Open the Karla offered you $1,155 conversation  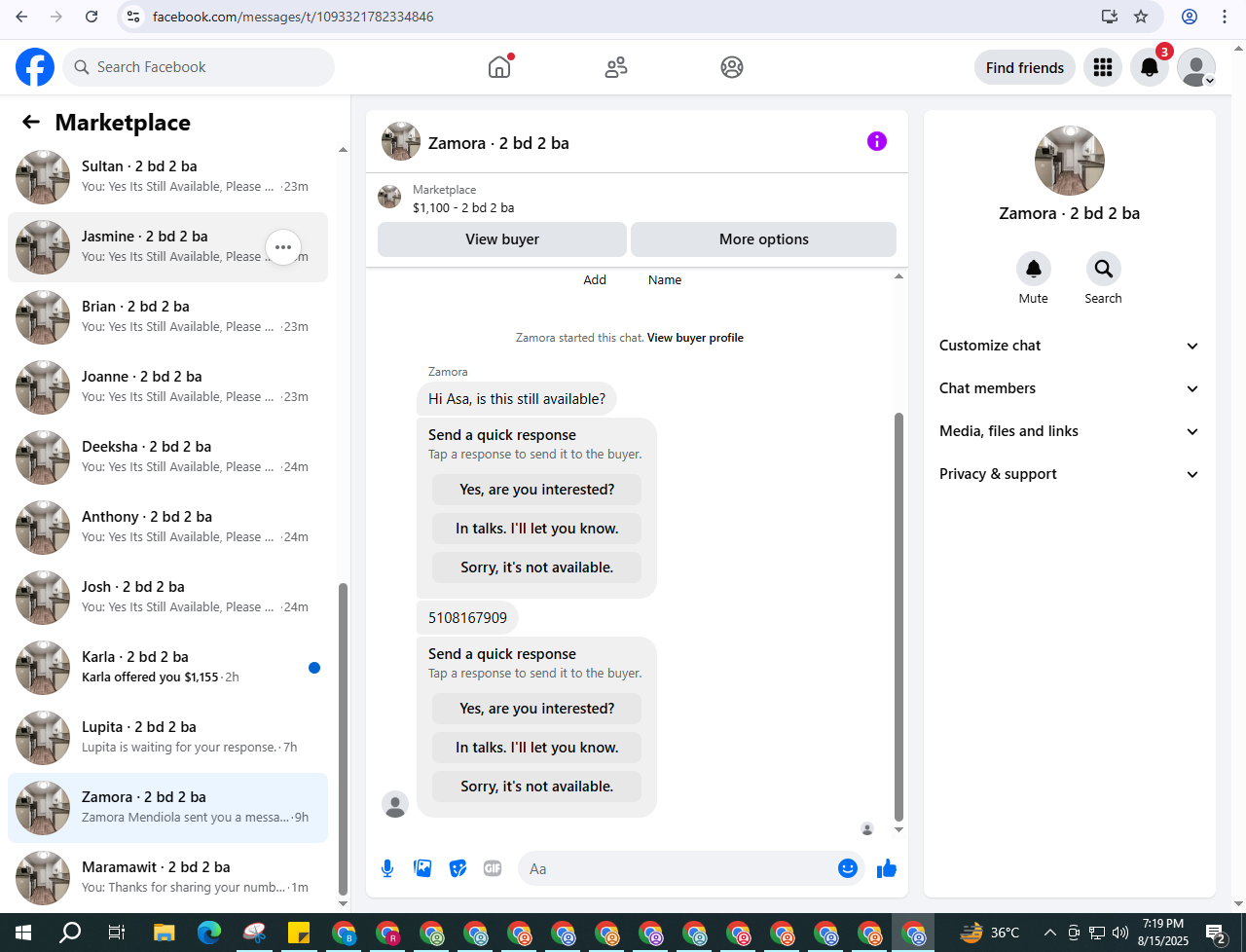tap(167, 668)
